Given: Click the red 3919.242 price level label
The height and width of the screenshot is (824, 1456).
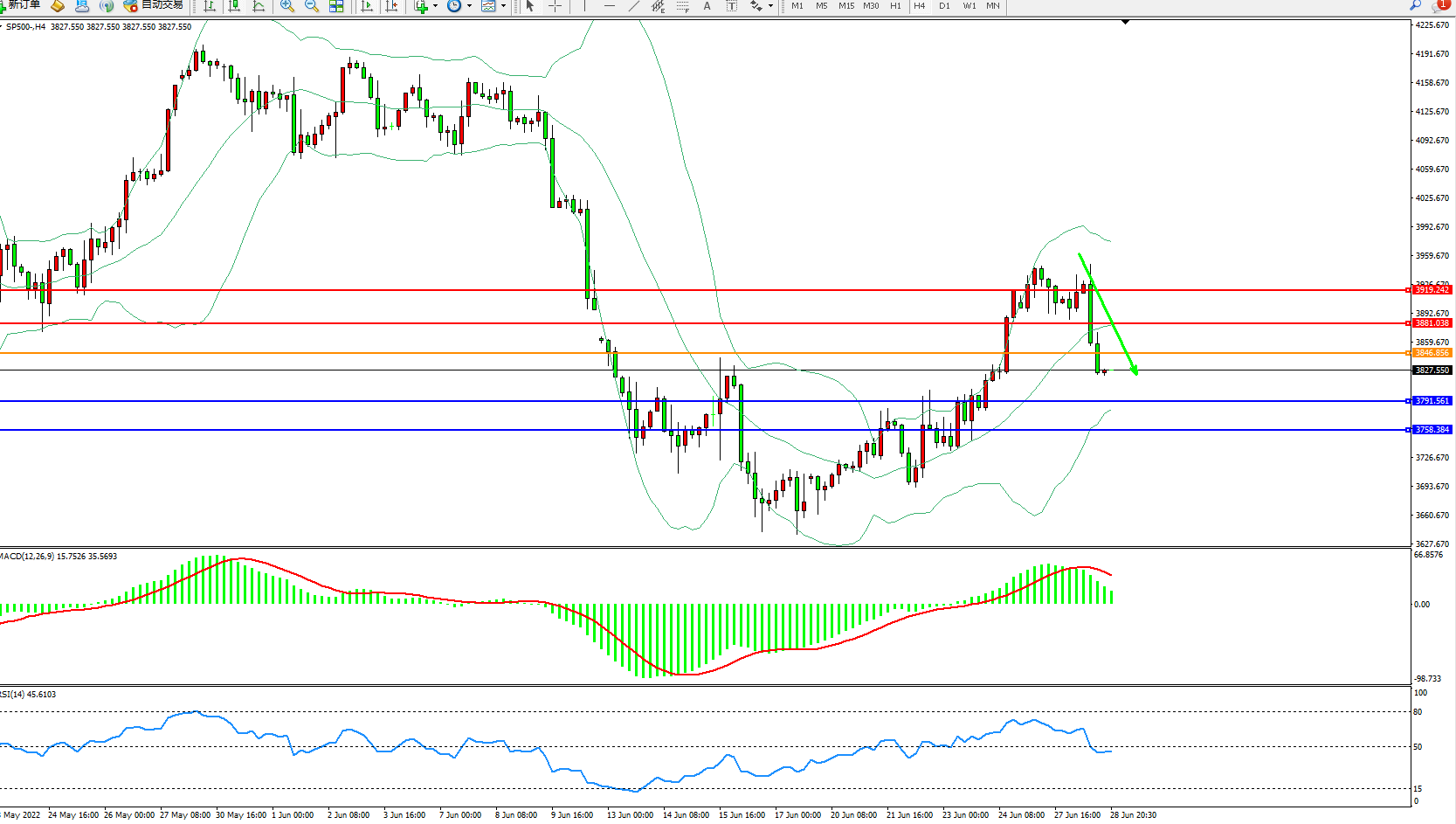Looking at the screenshot, I should pos(1432,290).
